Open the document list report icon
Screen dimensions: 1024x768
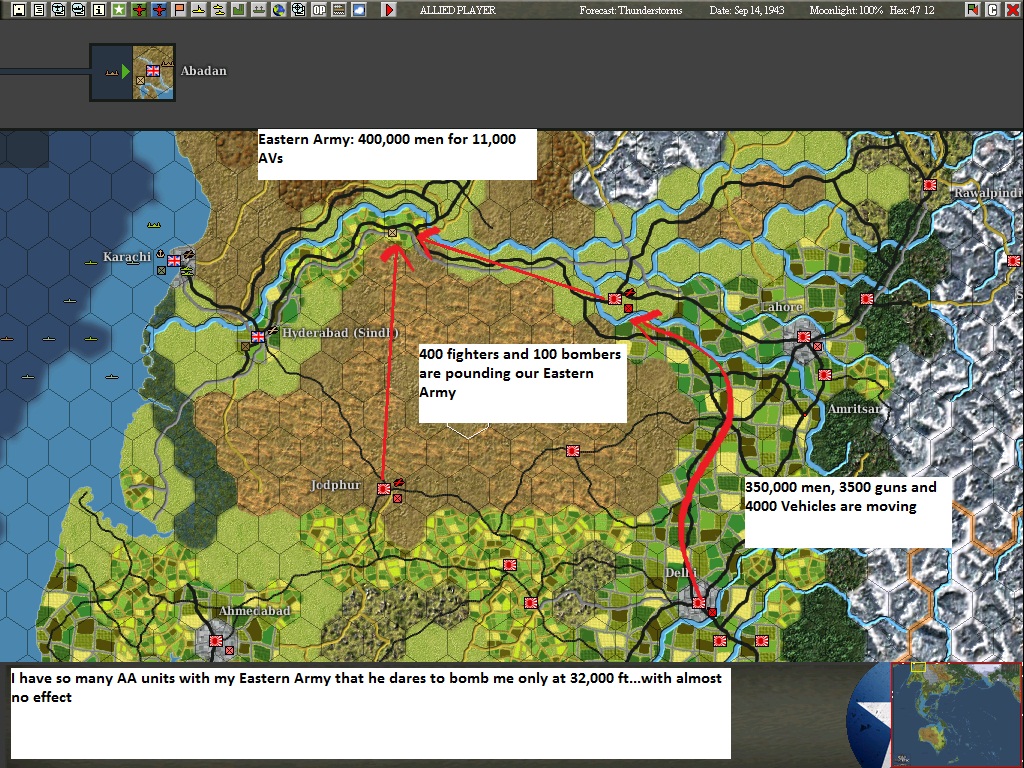(39, 10)
